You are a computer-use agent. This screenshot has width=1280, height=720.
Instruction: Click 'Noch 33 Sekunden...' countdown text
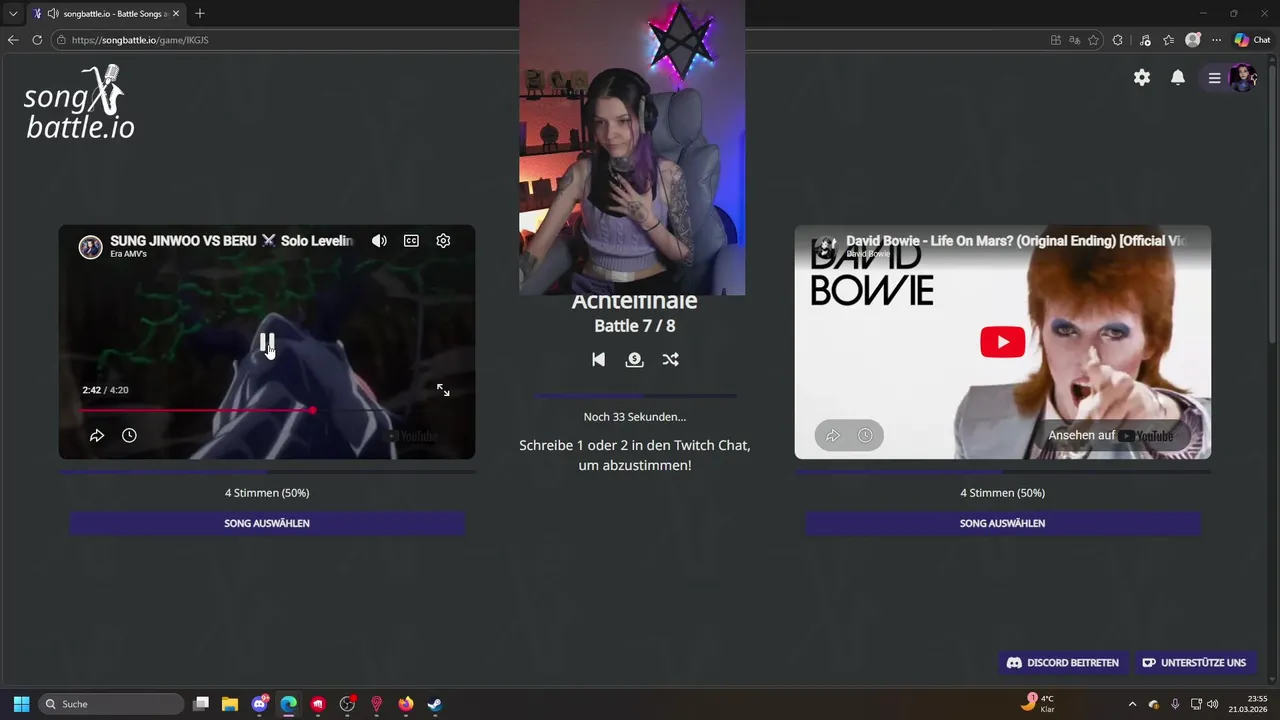(635, 417)
